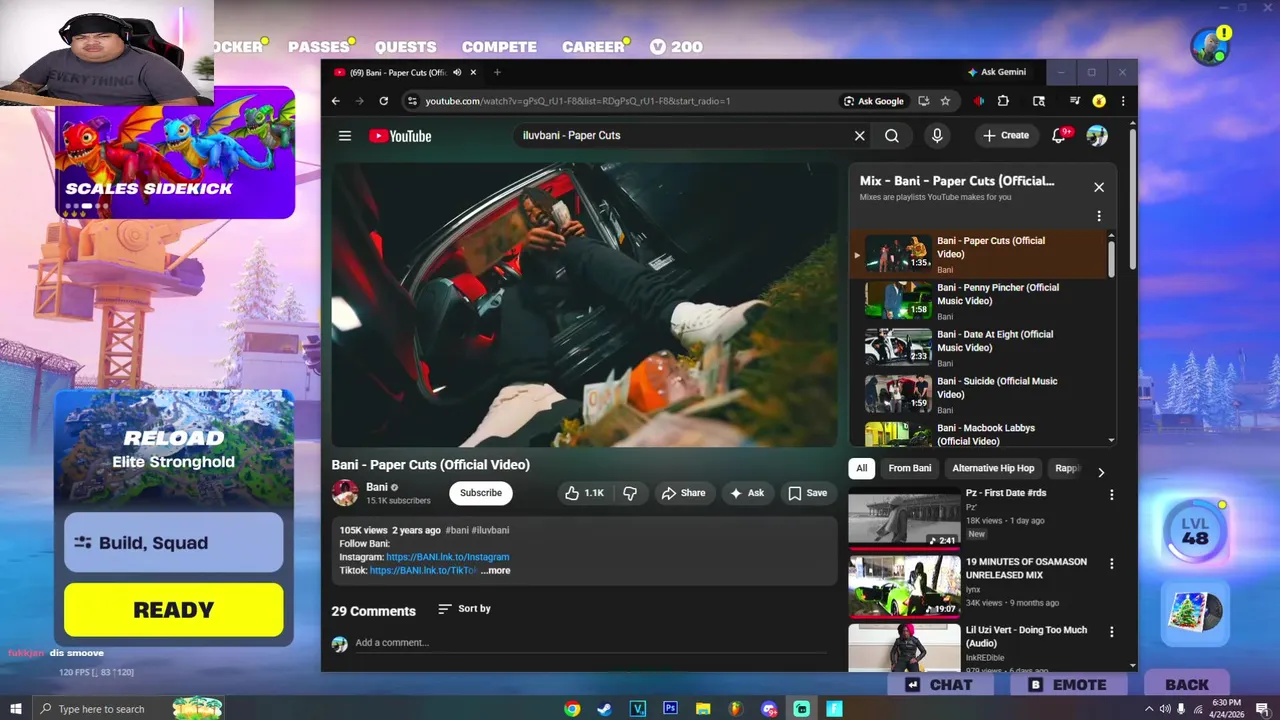Open Chrome profile avatar in toolbar
This screenshot has width=1280, height=720.
1099,101
